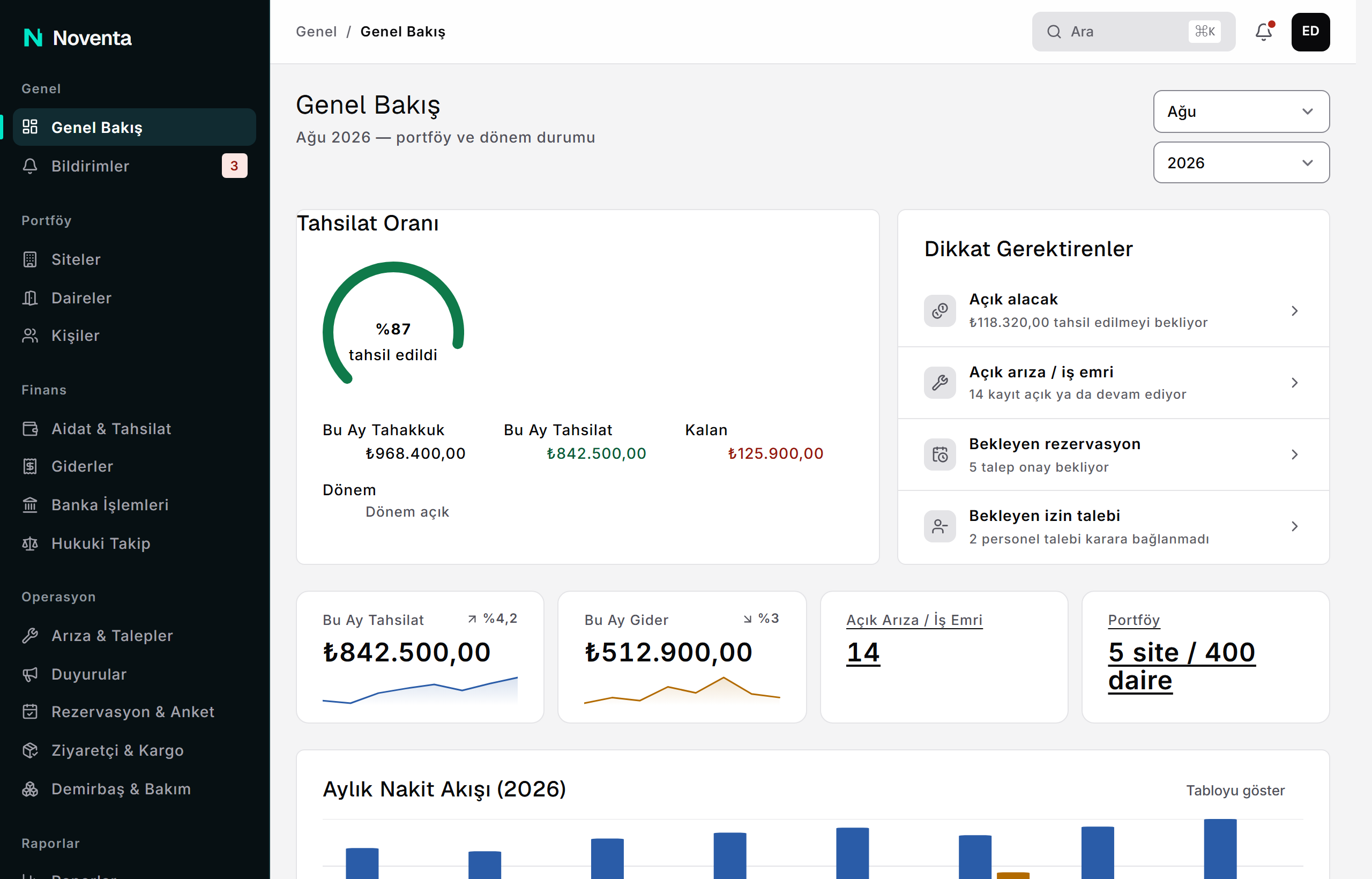Click the Aidat & Tahsilat wallet icon
1372x879 pixels.
29,429
